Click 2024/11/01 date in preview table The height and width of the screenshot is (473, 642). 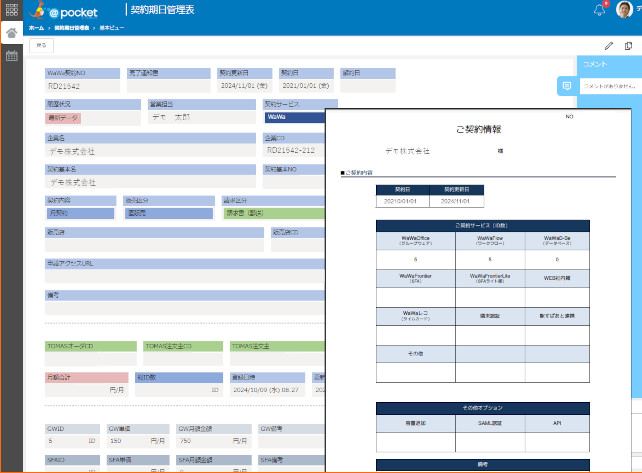(x=456, y=201)
